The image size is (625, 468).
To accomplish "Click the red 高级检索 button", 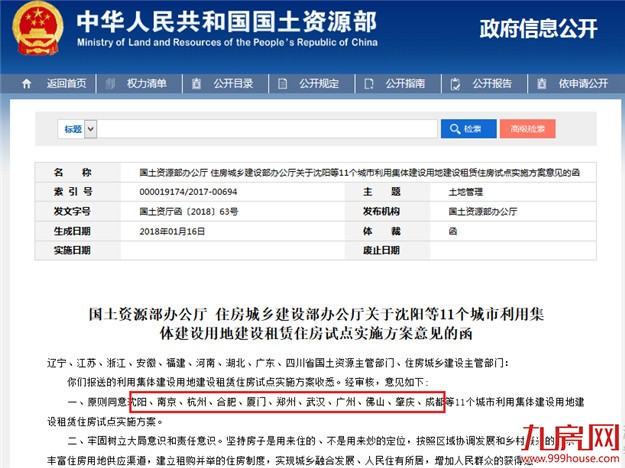I will [x=527, y=129].
